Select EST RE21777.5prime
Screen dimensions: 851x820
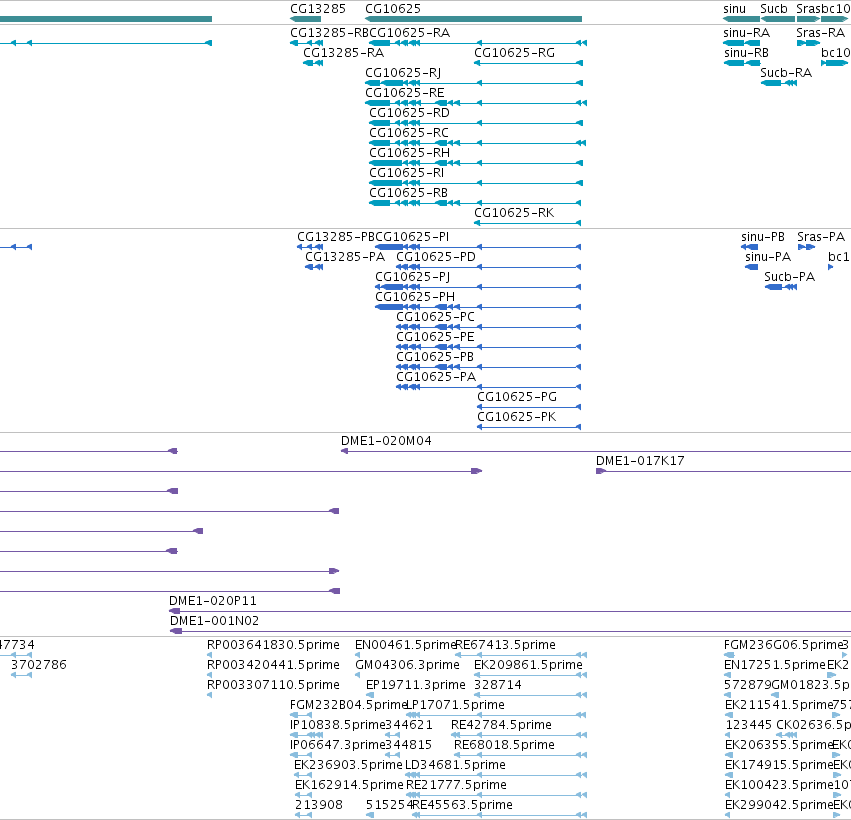456,785
